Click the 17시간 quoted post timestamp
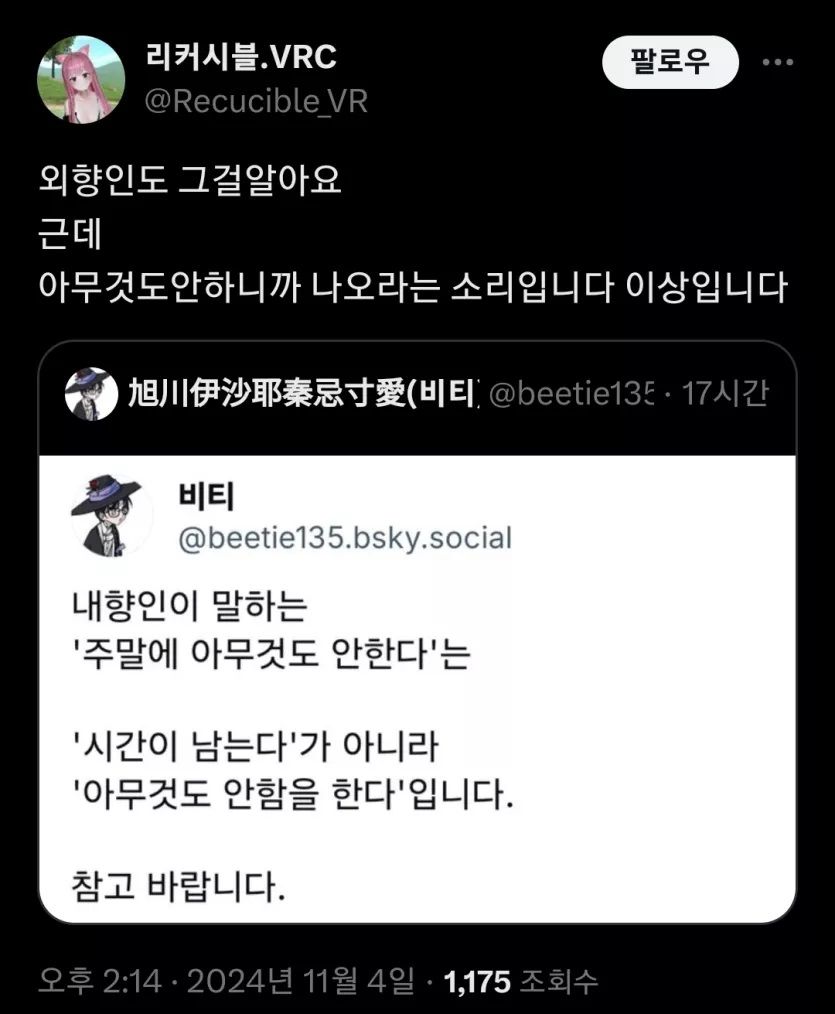 [x=725, y=394]
